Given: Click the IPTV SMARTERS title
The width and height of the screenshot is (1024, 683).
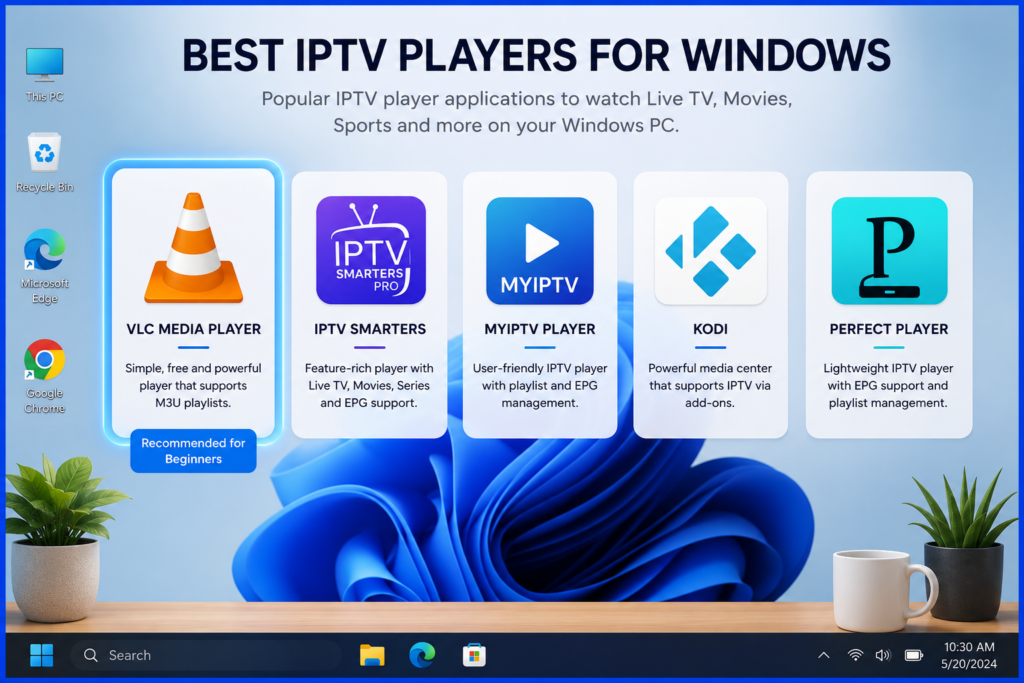Looking at the screenshot, I should (x=370, y=329).
